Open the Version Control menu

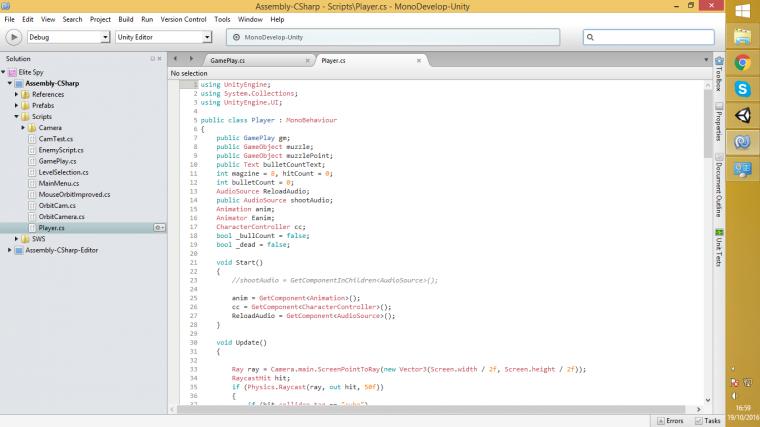(183, 19)
